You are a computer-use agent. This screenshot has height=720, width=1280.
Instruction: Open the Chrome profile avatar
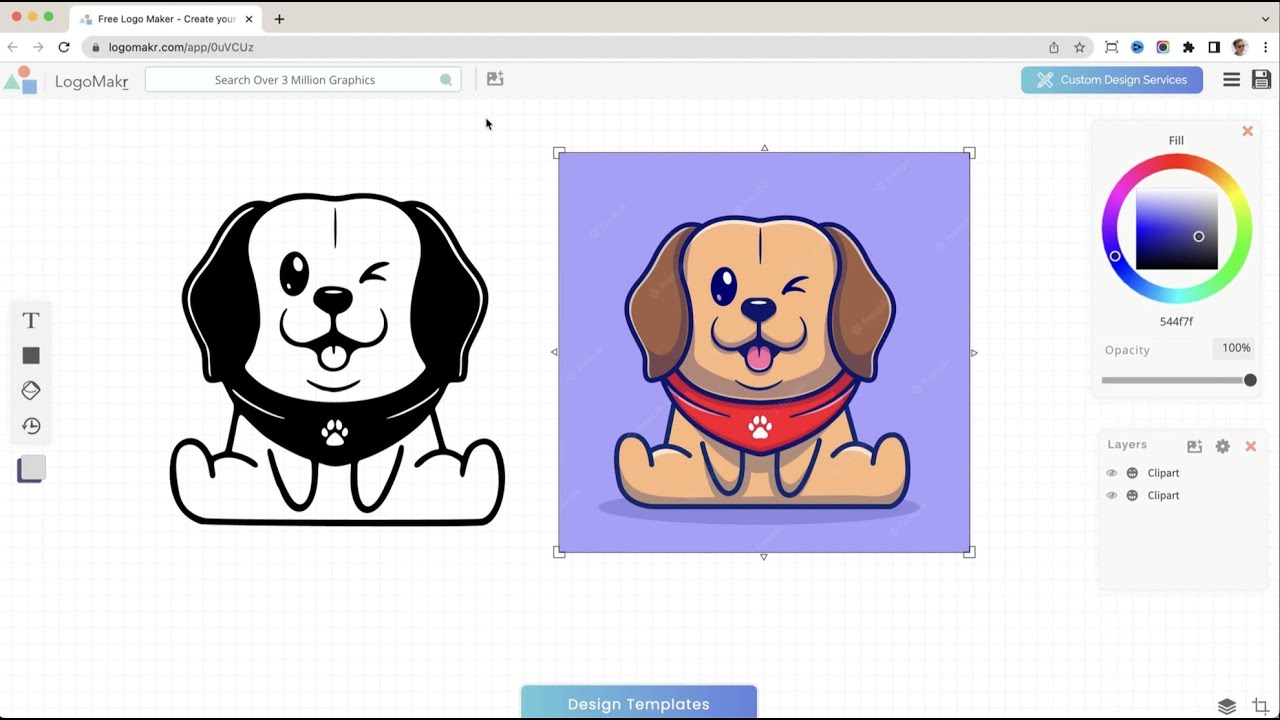[x=1240, y=47]
